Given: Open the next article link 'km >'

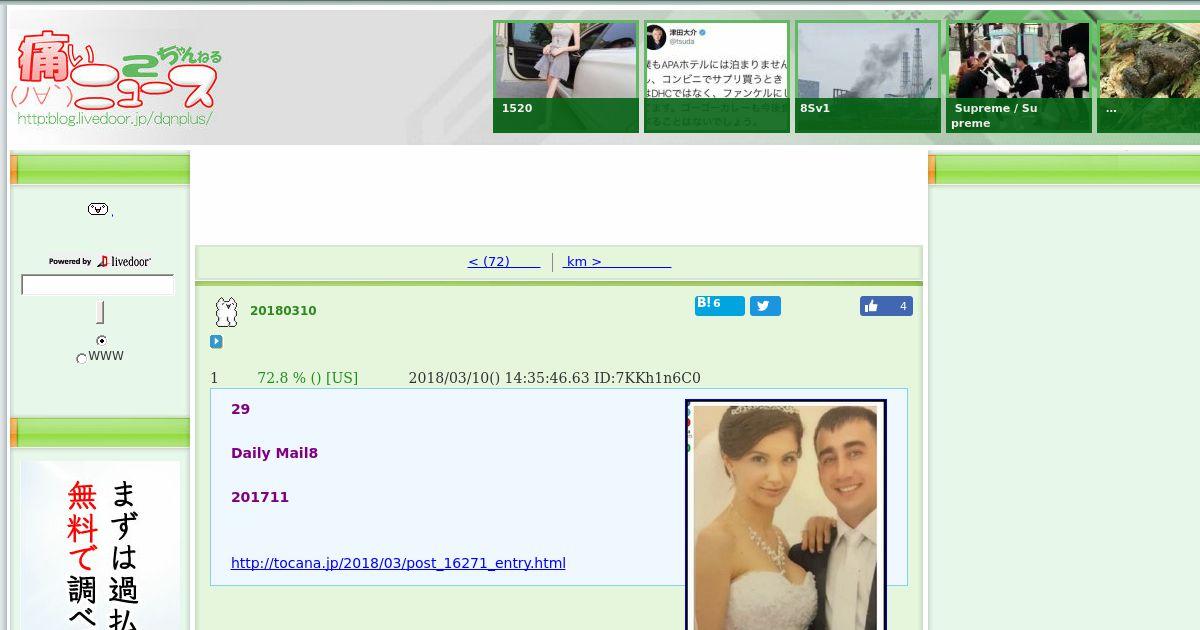Looking at the screenshot, I should coord(616,262).
